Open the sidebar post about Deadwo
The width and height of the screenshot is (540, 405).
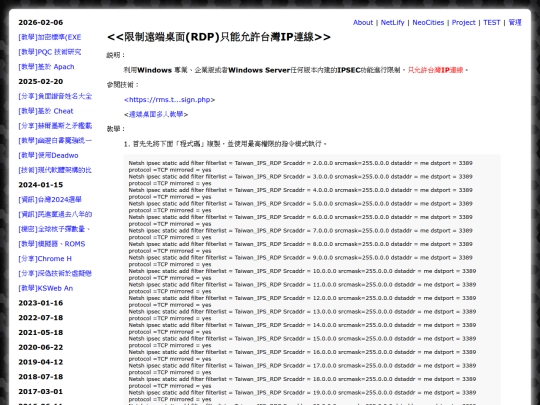(48, 155)
